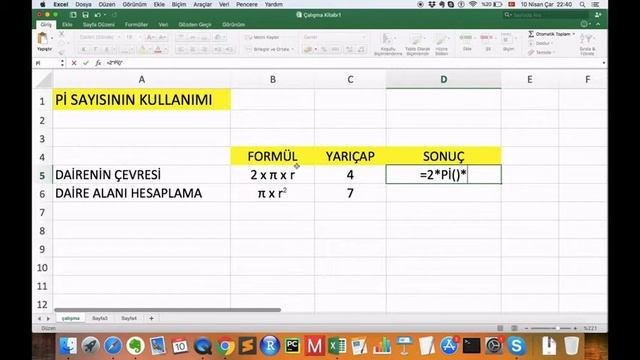
Task: Click the horizontal scrollbar below the sheet
Action: [167, 310]
